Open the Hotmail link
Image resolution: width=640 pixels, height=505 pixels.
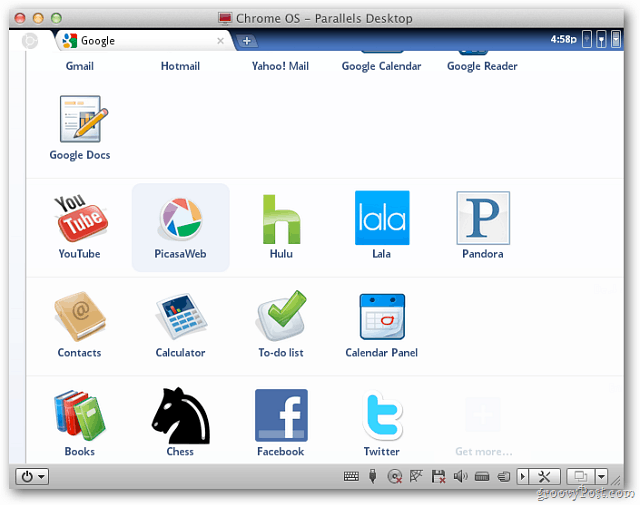(x=180, y=66)
